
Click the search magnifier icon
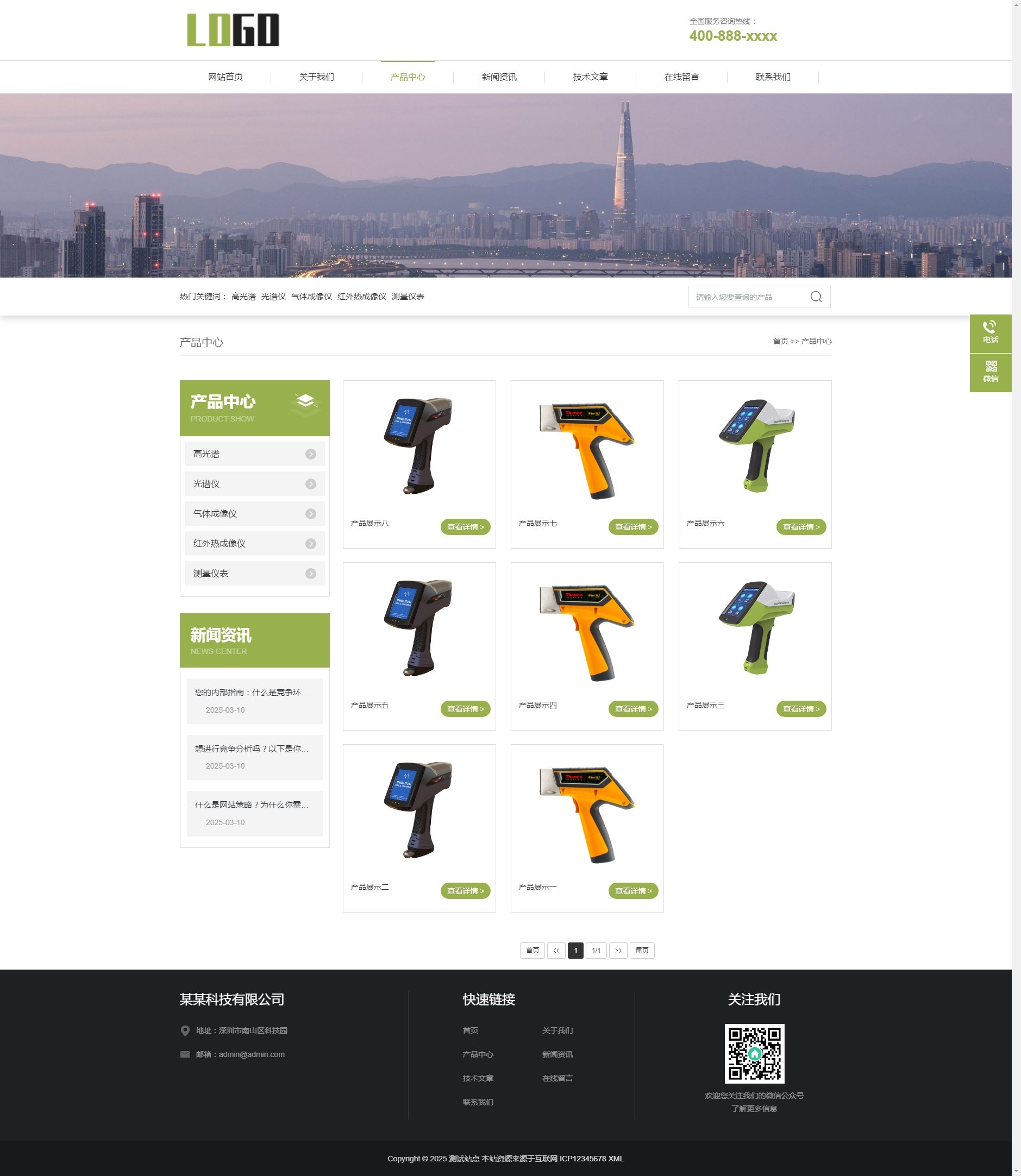click(x=815, y=297)
